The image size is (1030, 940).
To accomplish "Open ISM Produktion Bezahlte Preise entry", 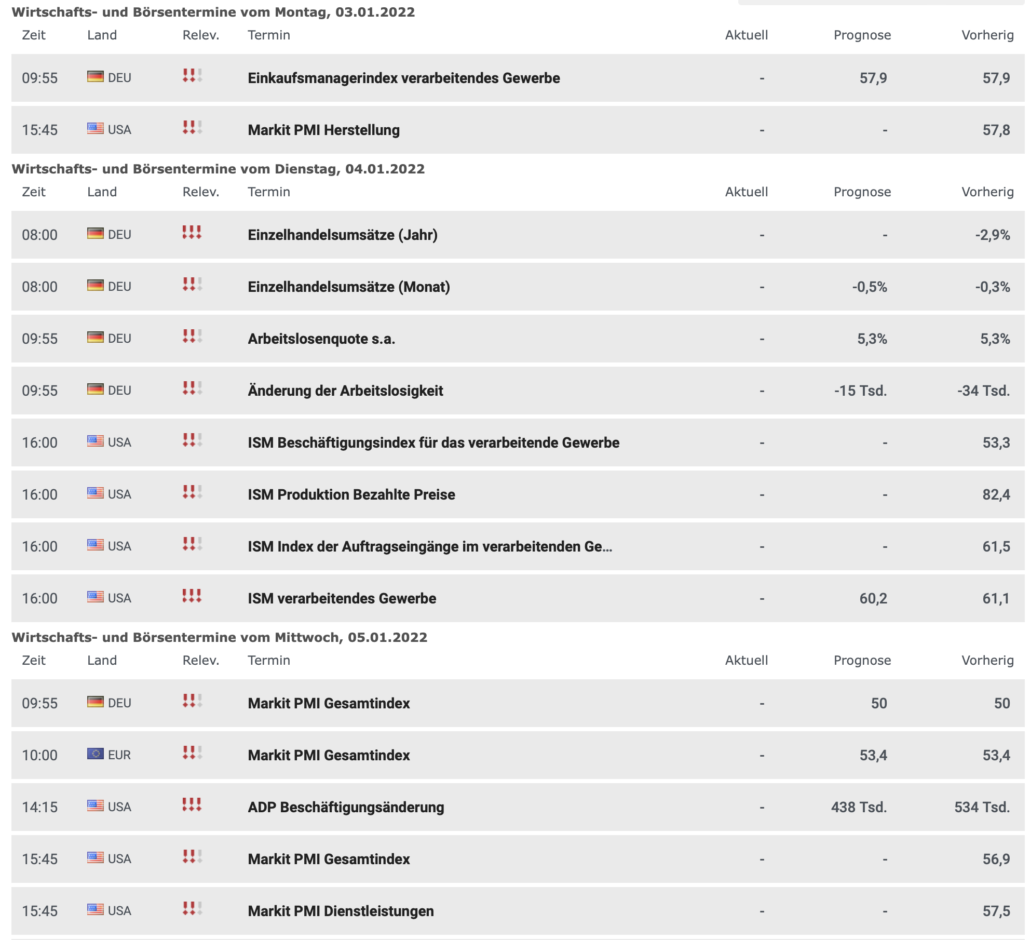I will 351,495.
